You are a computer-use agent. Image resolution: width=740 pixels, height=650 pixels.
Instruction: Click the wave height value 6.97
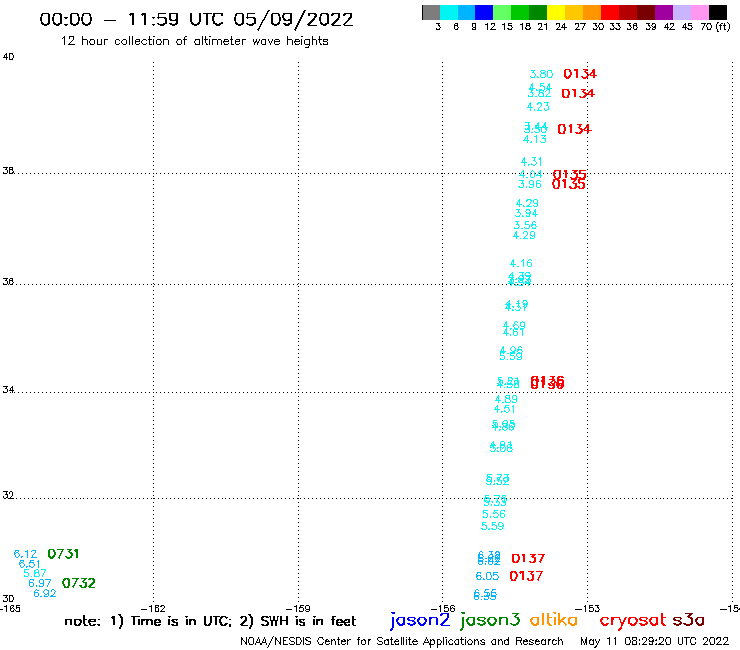[40, 583]
